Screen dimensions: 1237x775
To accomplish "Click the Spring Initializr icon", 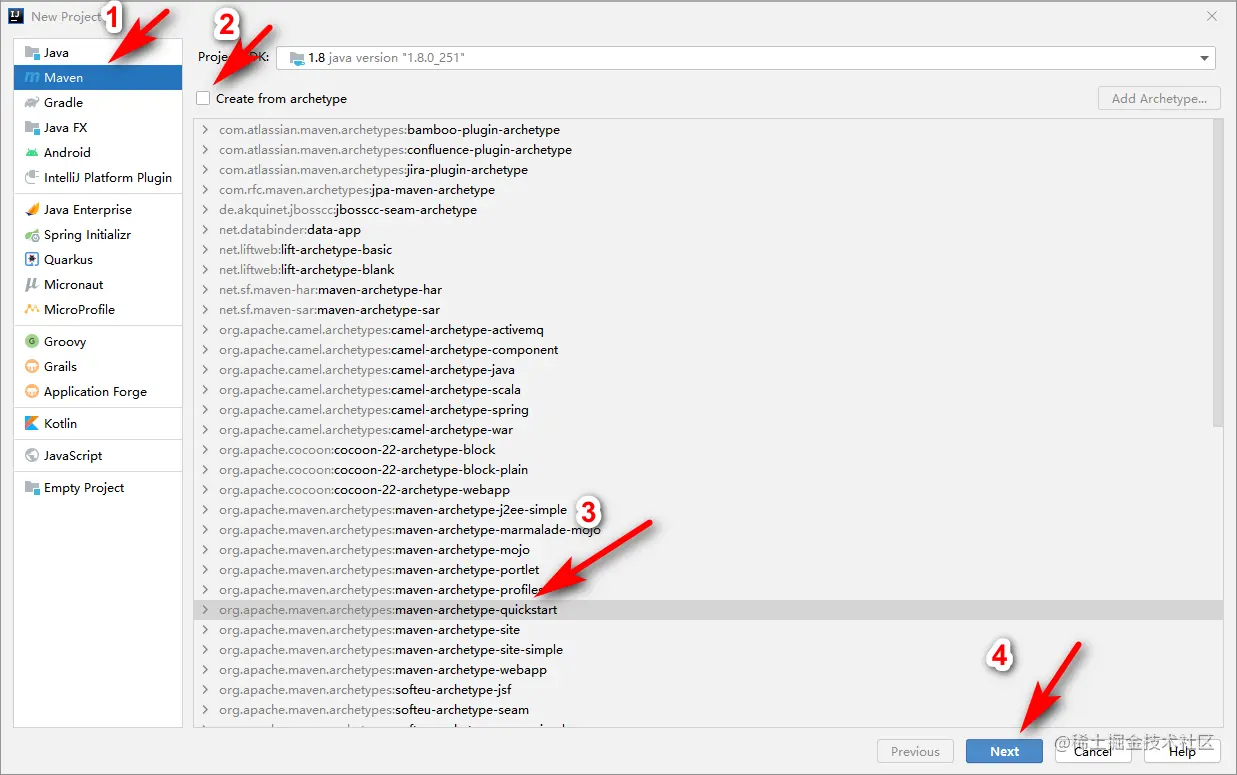I will (32, 235).
